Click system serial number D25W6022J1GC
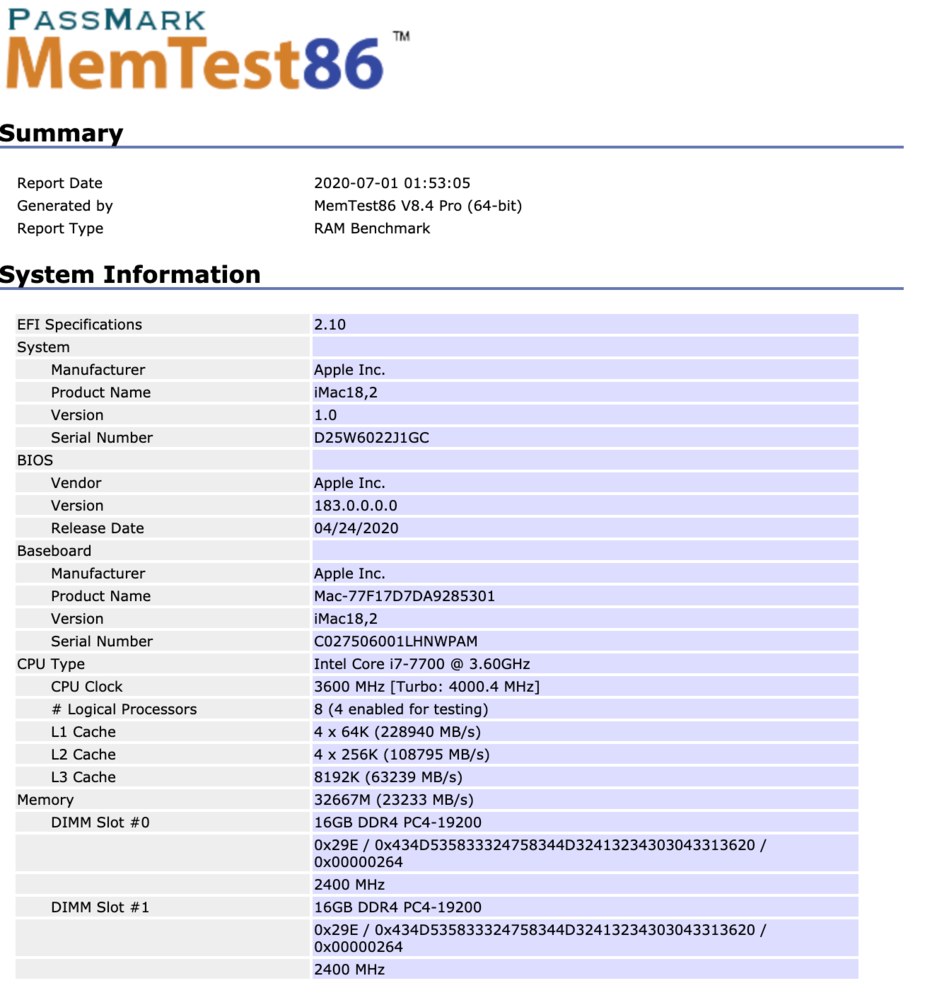The height and width of the screenshot is (1000, 949). [371, 438]
